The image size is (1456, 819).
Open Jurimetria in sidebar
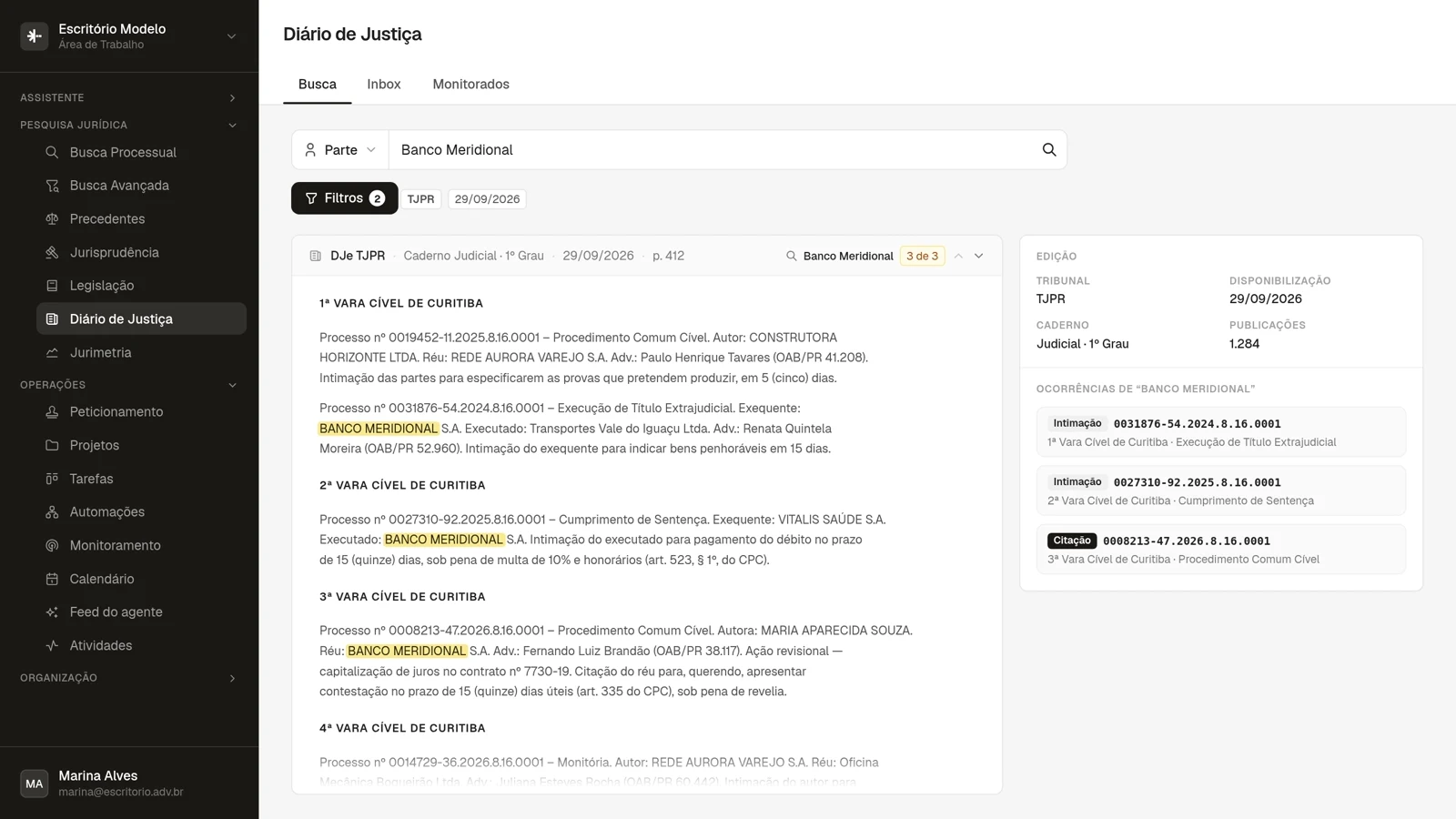pos(141,352)
